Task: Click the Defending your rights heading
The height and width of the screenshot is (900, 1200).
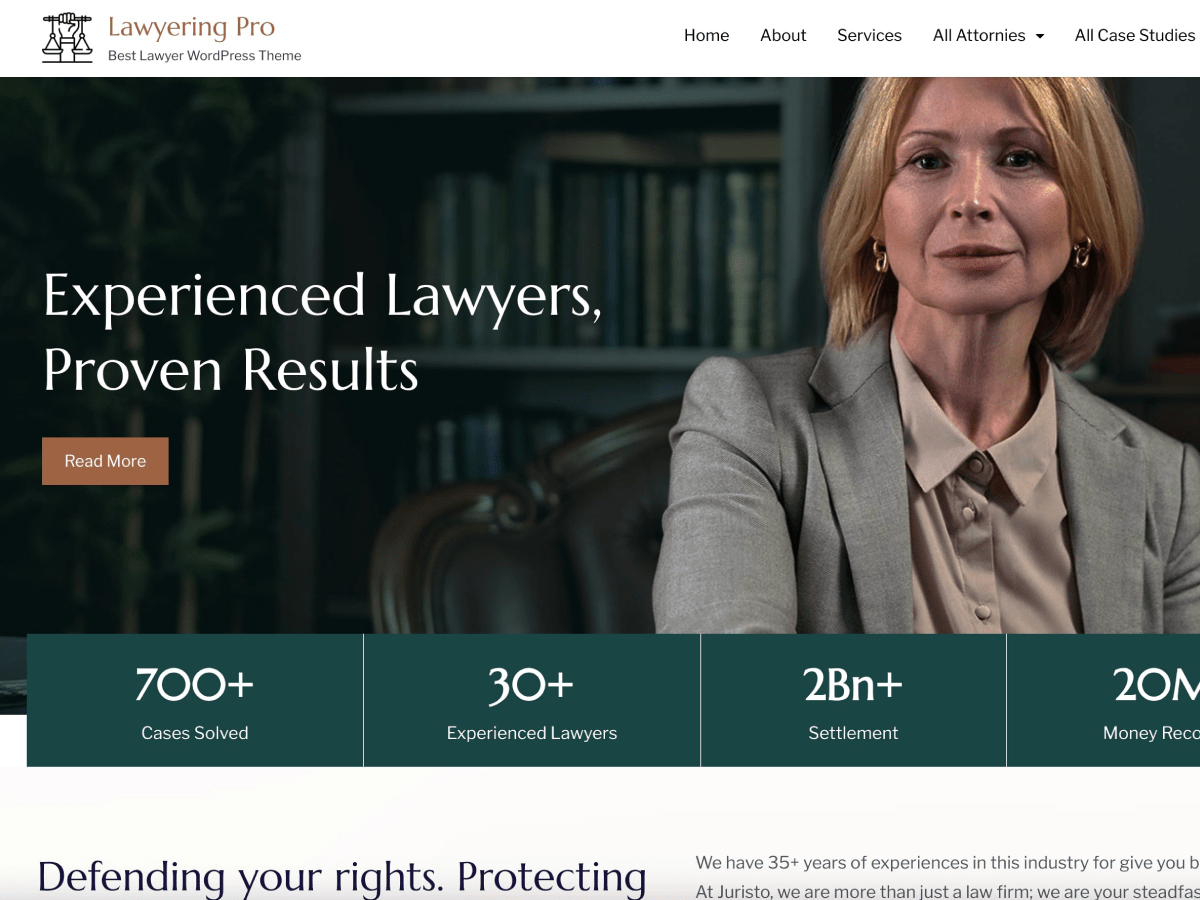Action: 342,877
